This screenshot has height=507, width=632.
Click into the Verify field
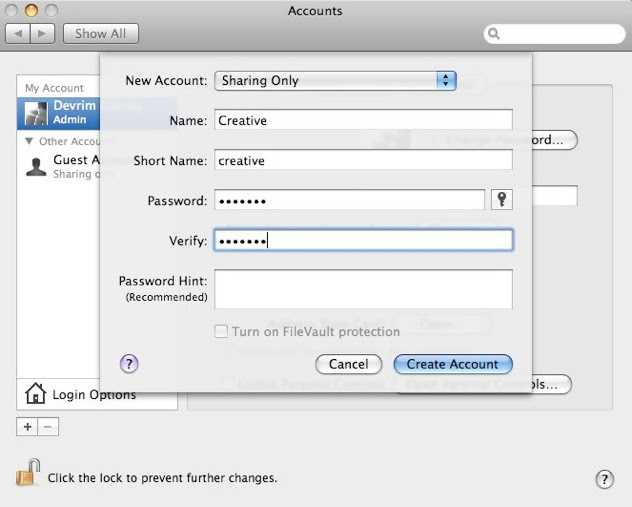click(363, 240)
